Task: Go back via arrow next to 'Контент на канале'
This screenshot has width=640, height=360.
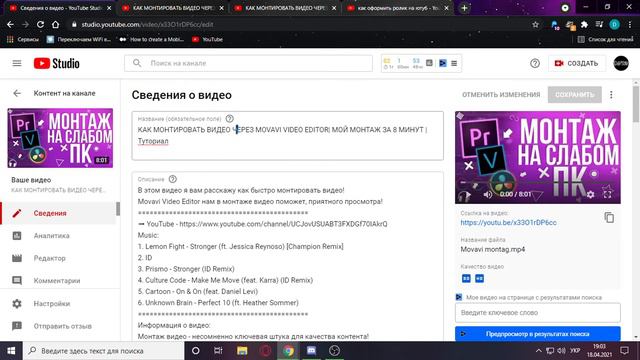Action: (17, 93)
